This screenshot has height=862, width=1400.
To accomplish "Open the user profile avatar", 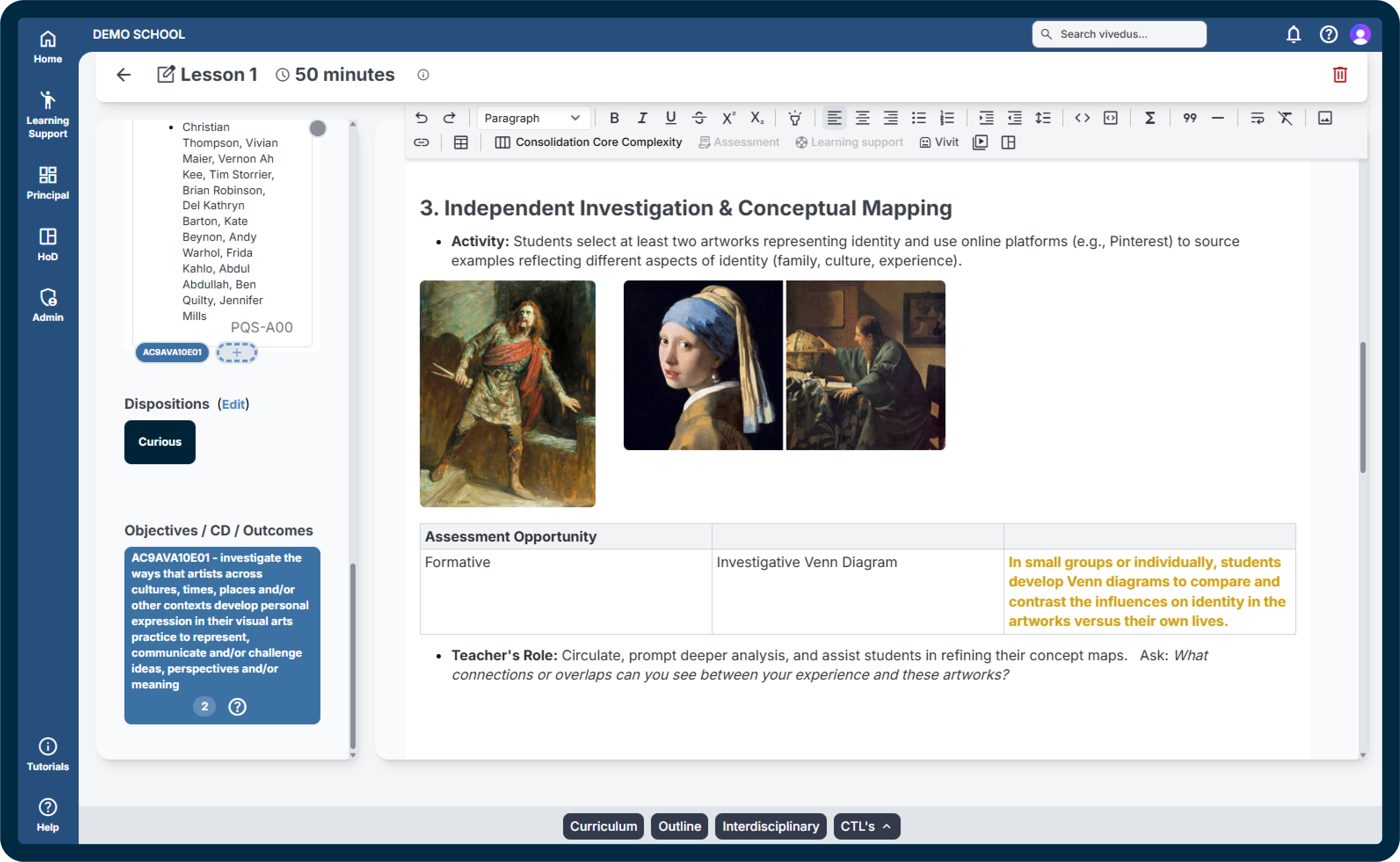I will point(1360,34).
